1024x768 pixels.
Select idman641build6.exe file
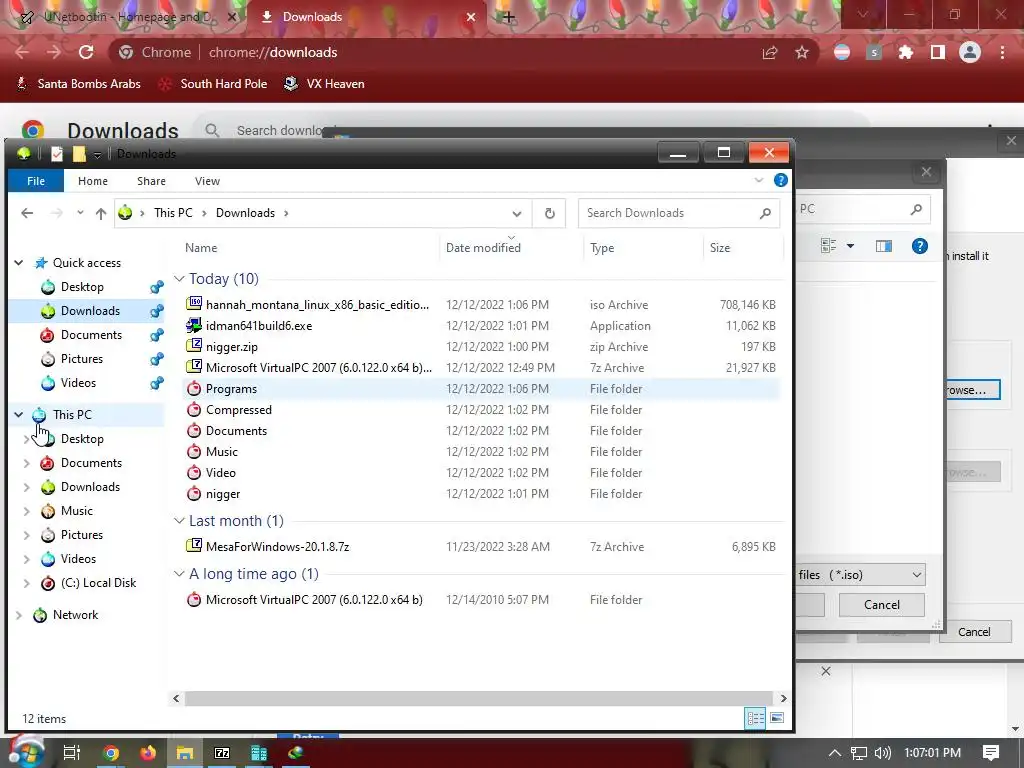click(x=259, y=325)
